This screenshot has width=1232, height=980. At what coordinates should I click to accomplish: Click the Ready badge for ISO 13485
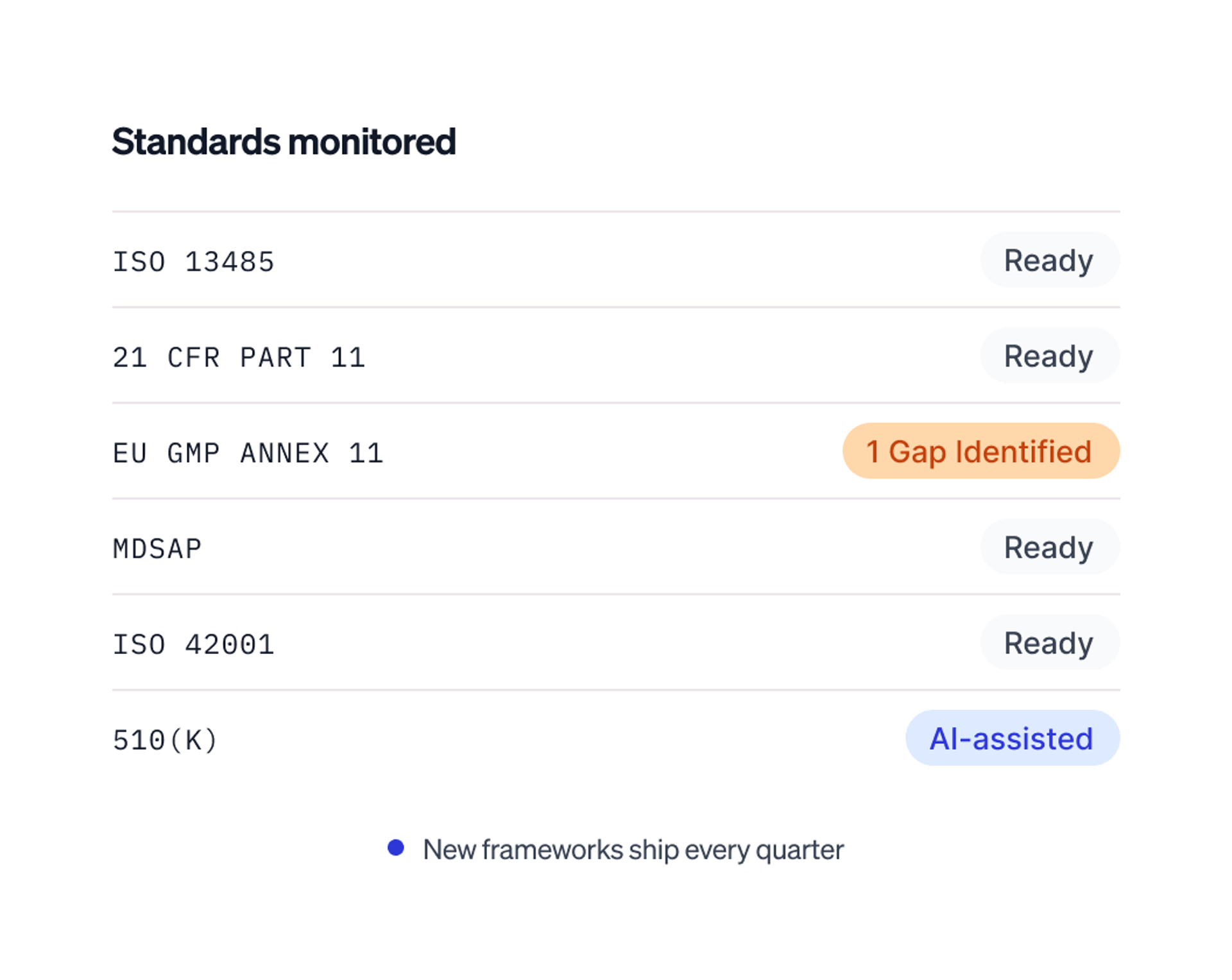(1049, 260)
